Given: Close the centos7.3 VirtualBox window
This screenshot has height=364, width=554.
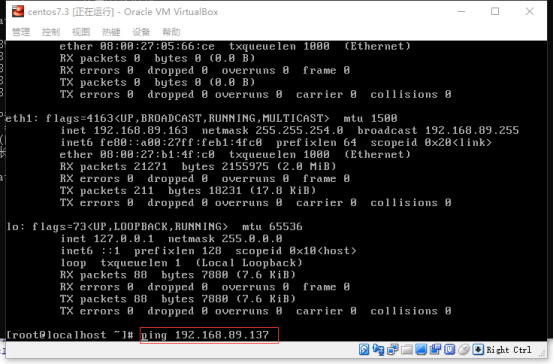Looking at the screenshot, I should [529, 12].
